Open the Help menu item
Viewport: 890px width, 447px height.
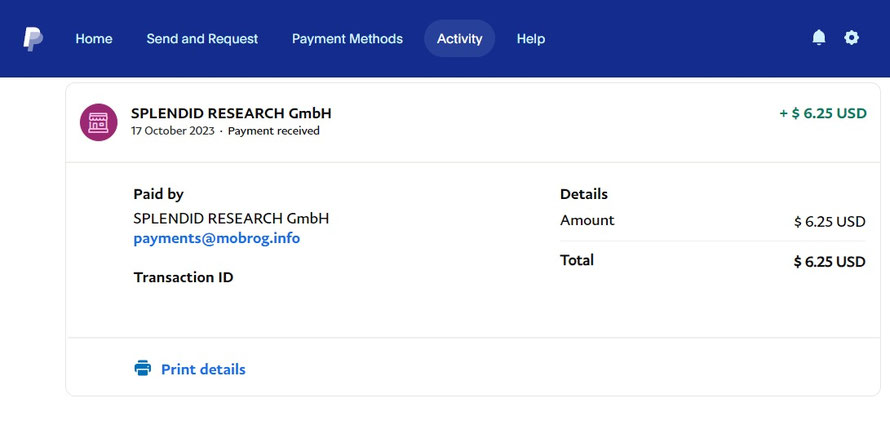coord(531,39)
